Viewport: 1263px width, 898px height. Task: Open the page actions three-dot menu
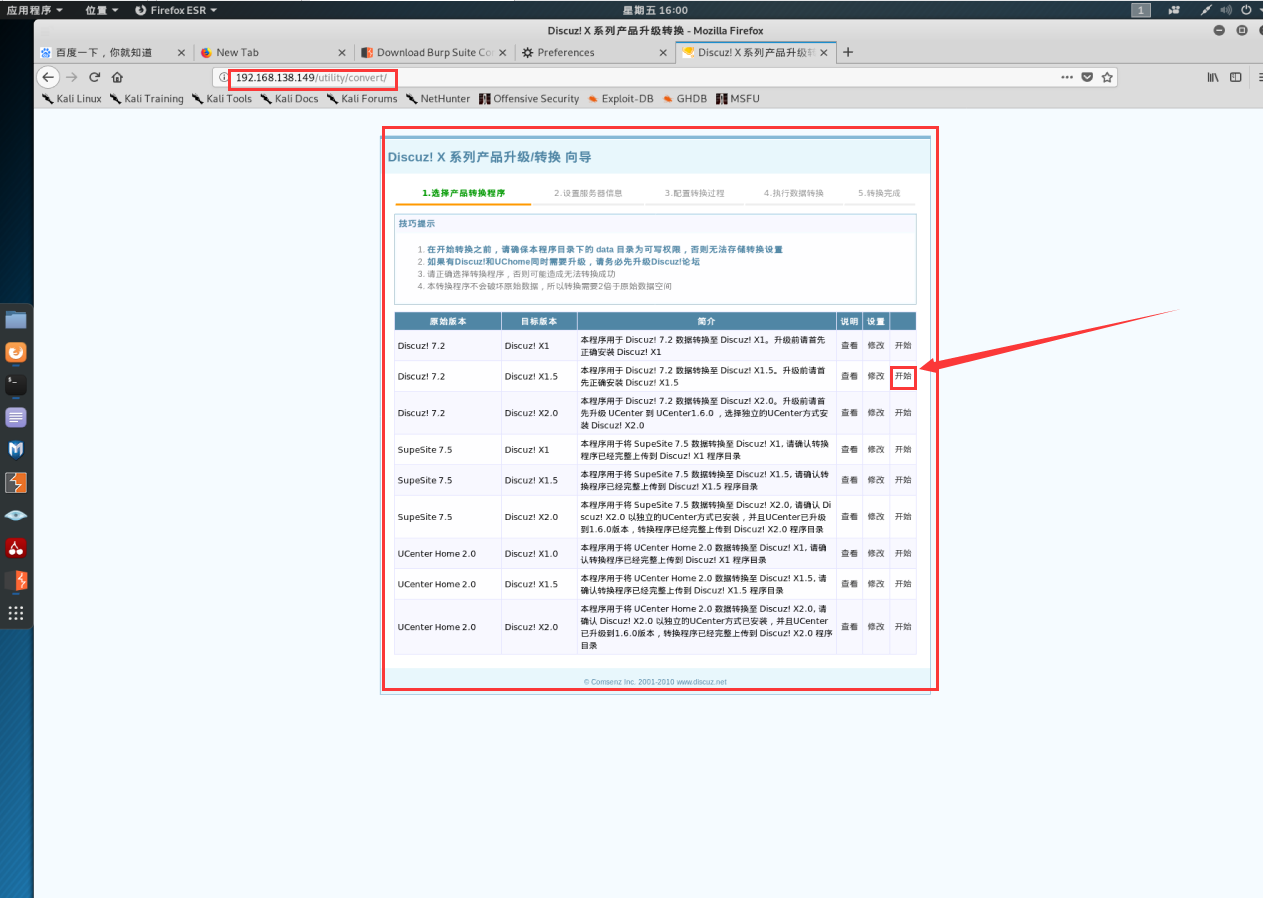[1068, 77]
